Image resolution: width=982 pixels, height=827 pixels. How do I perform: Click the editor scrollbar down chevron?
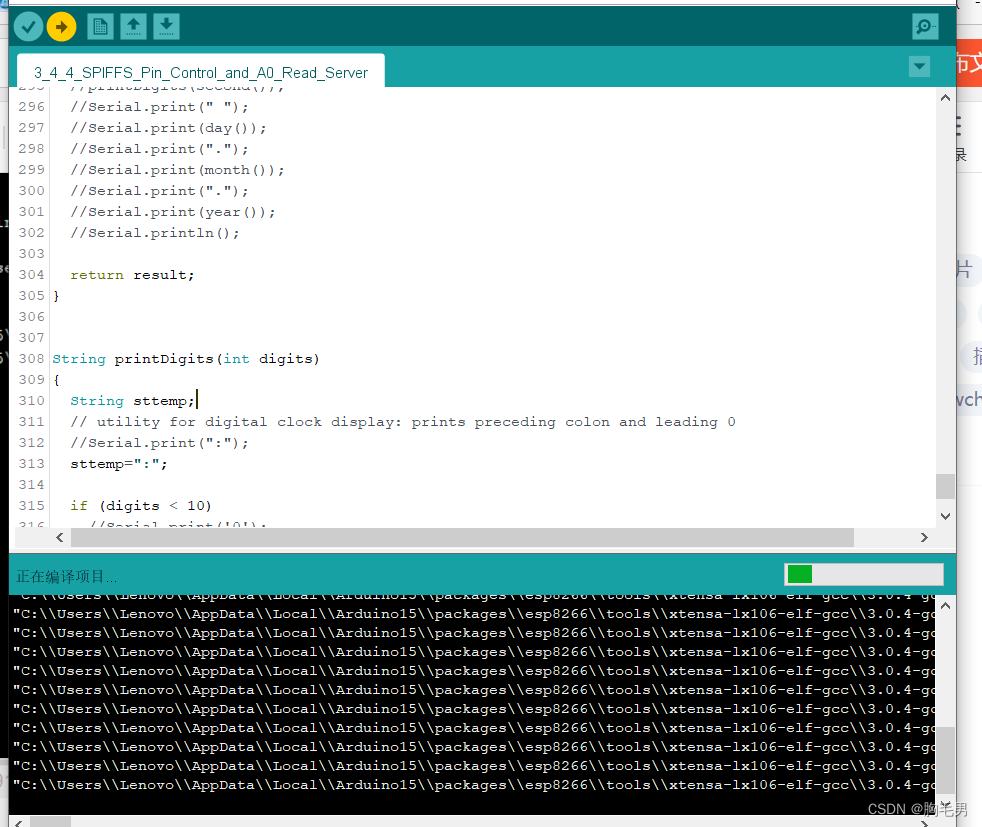944,516
